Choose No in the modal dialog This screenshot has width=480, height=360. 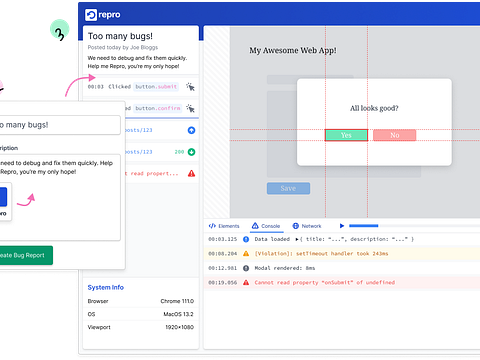[x=395, y=135]
